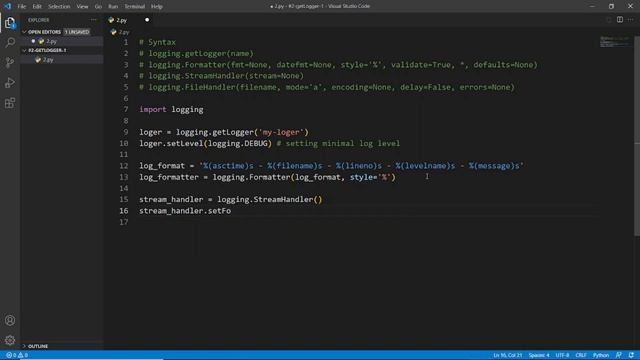
Task: Open the Search view in activity bar
Action: 10,42
